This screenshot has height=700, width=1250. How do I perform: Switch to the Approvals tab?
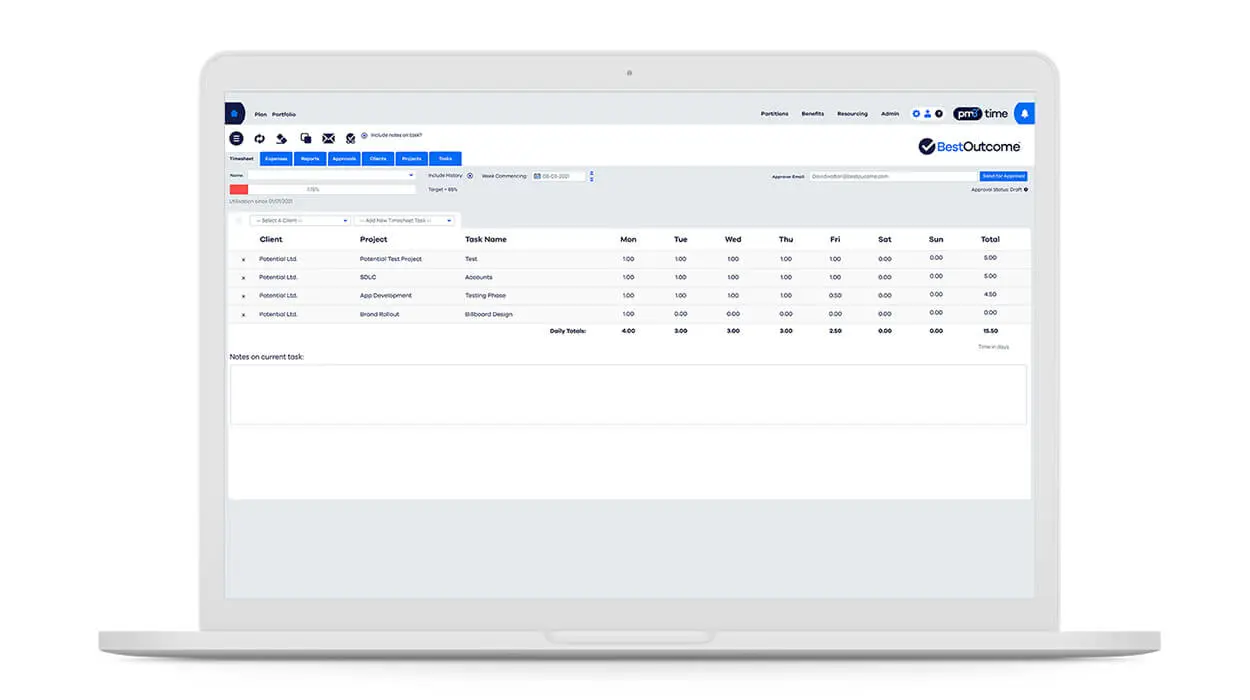click(x=344, y=159)
